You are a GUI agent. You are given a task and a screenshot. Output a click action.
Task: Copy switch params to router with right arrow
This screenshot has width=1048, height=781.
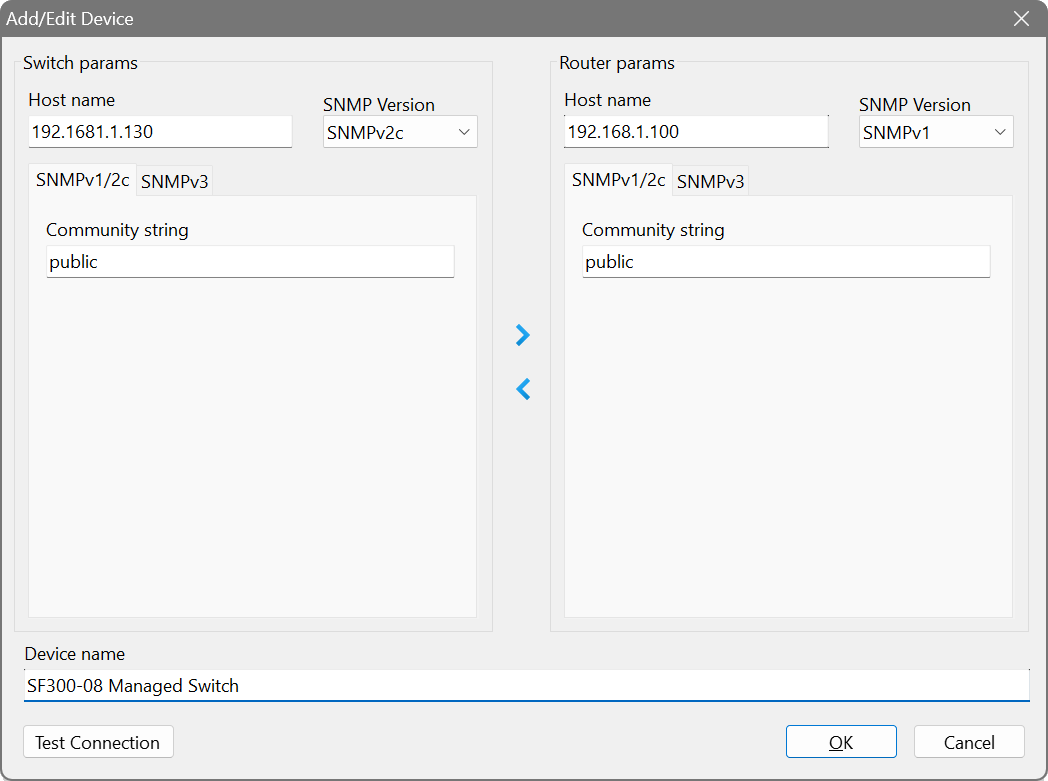523,335
